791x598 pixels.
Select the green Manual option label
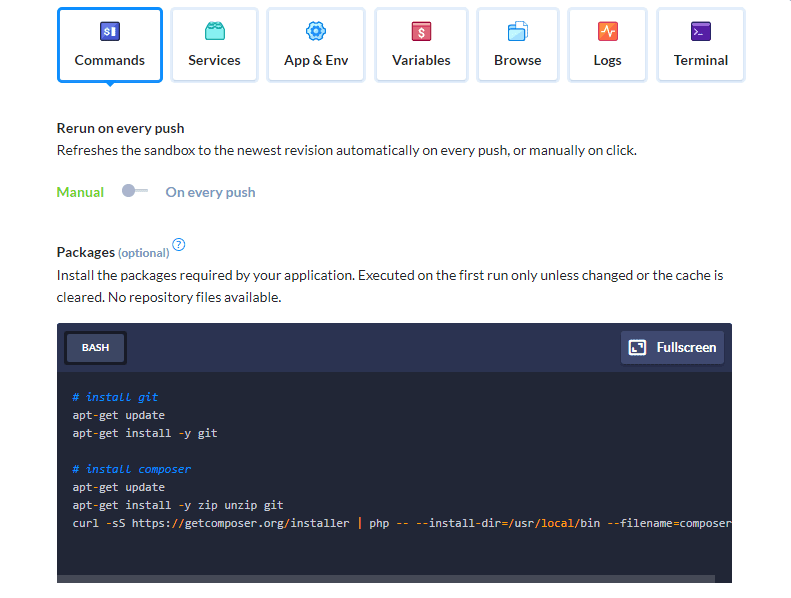coord(80,192)
